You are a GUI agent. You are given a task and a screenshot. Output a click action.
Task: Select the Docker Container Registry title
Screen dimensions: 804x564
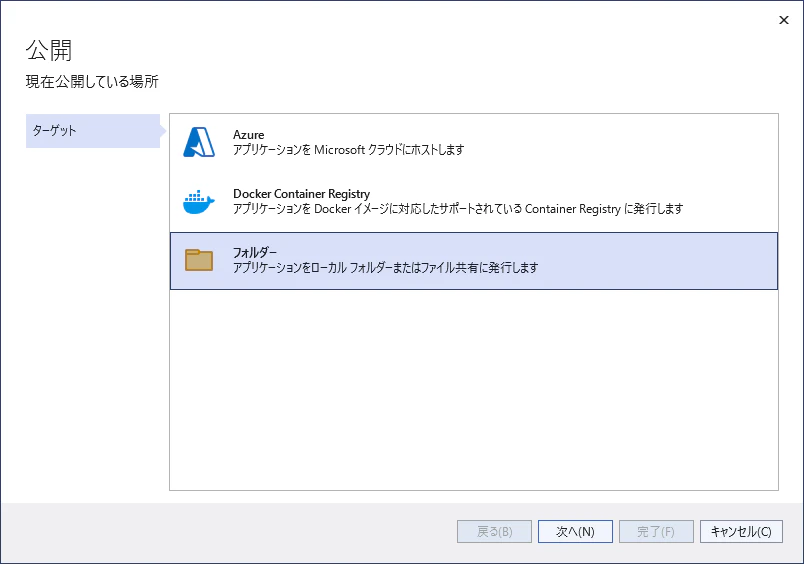pos(302,194)
